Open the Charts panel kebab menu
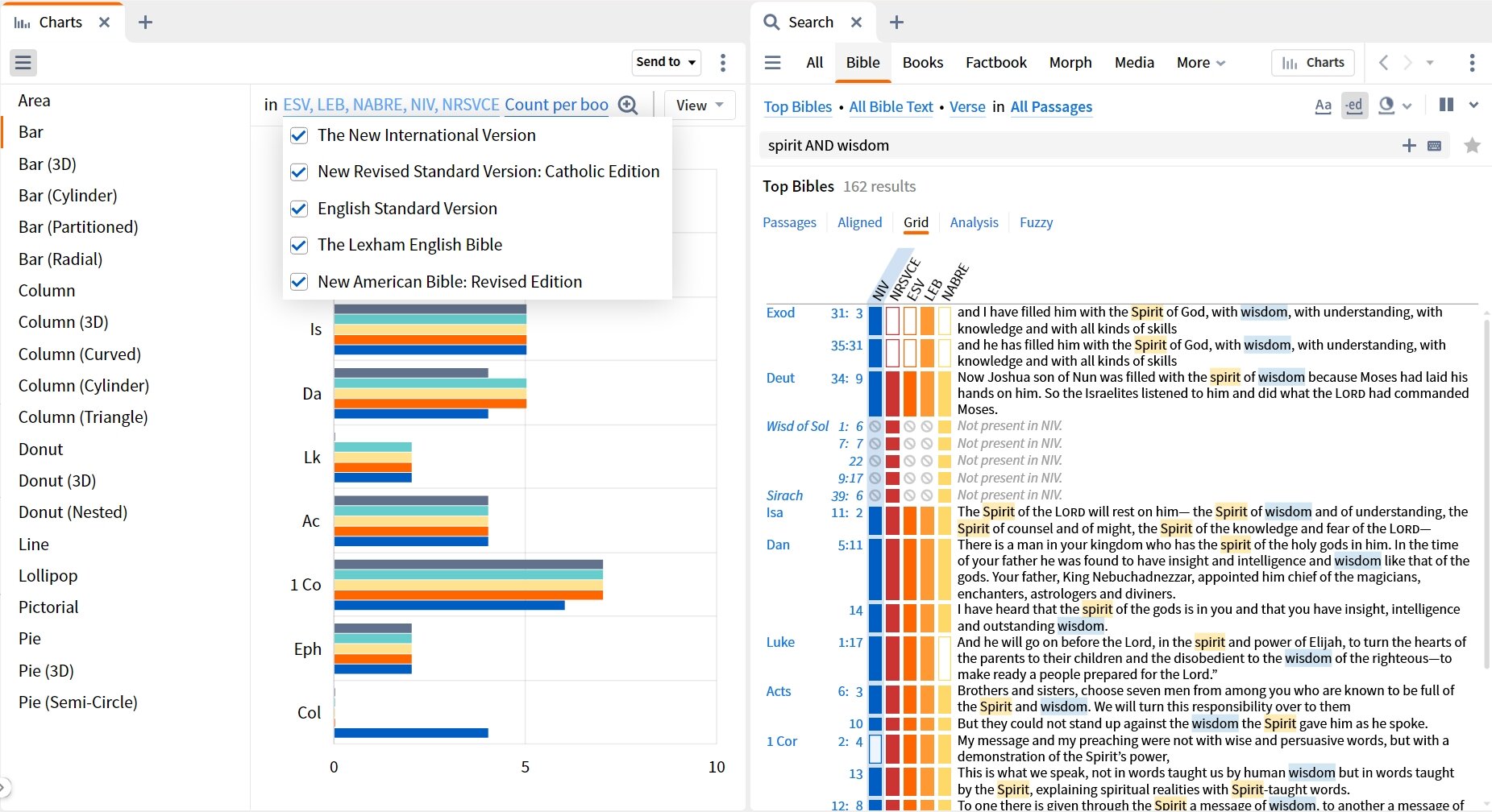This screenshot has width=1492, height=812. click(x=722, y=62)
